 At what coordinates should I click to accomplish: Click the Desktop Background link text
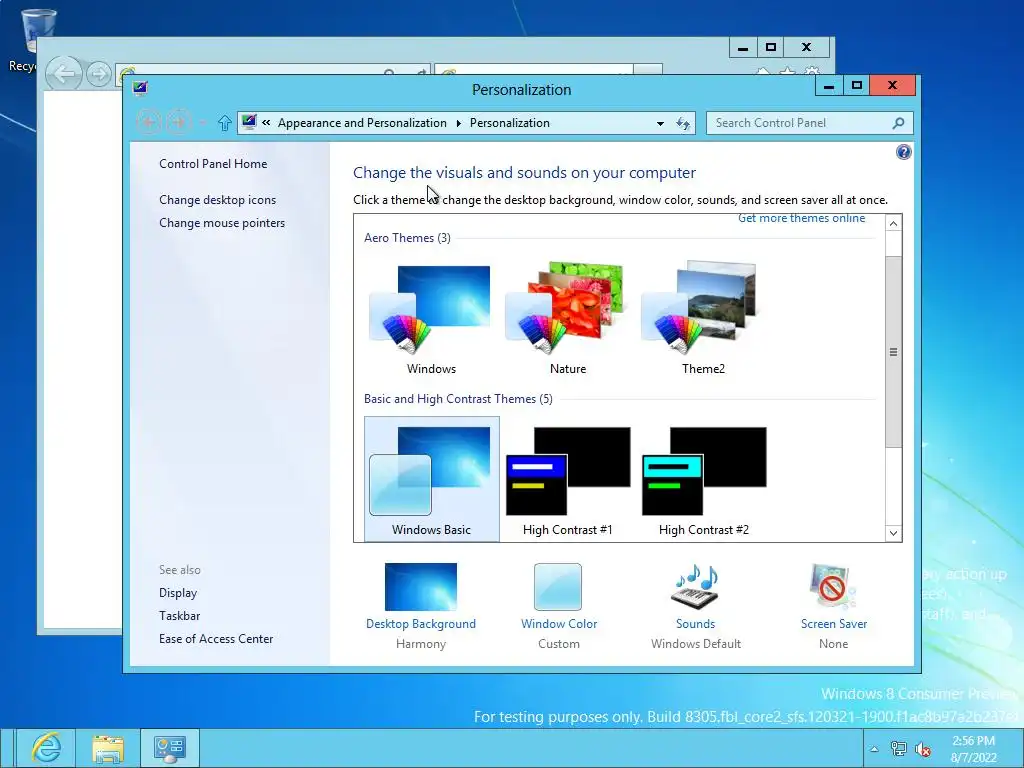[x=421, y=624]
